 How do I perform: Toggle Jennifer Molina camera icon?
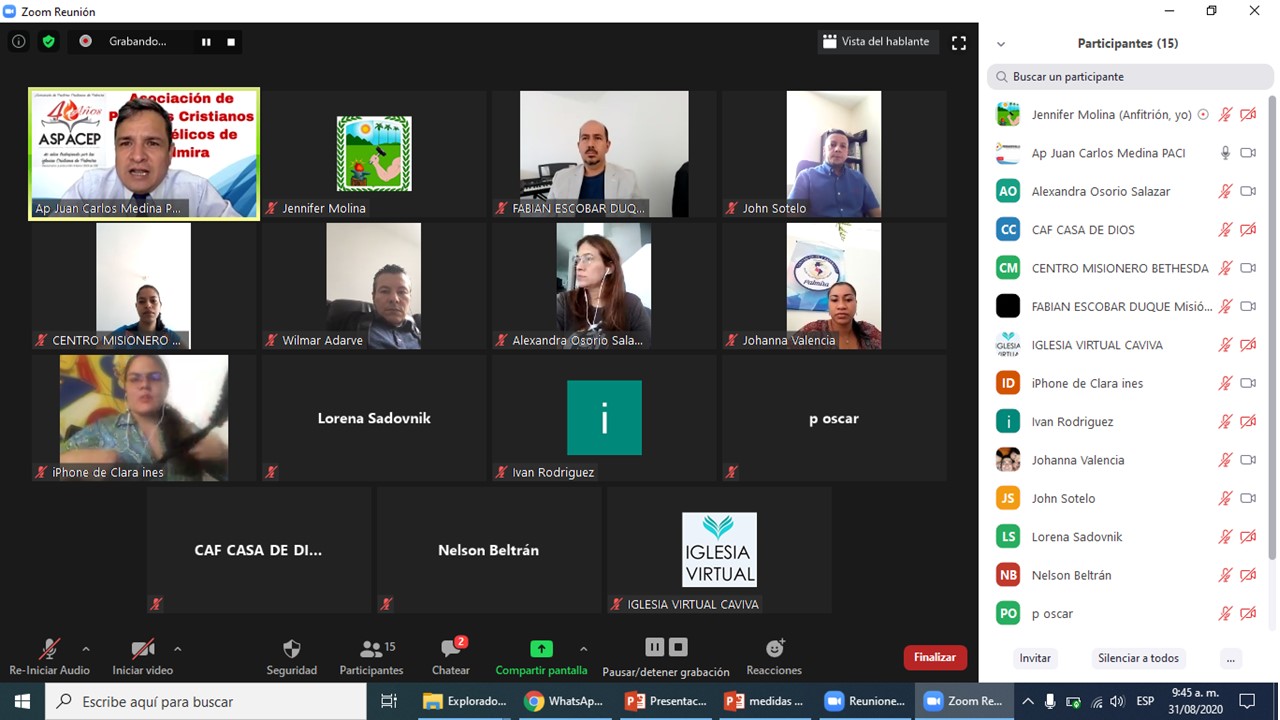[x=1248, y=115]
